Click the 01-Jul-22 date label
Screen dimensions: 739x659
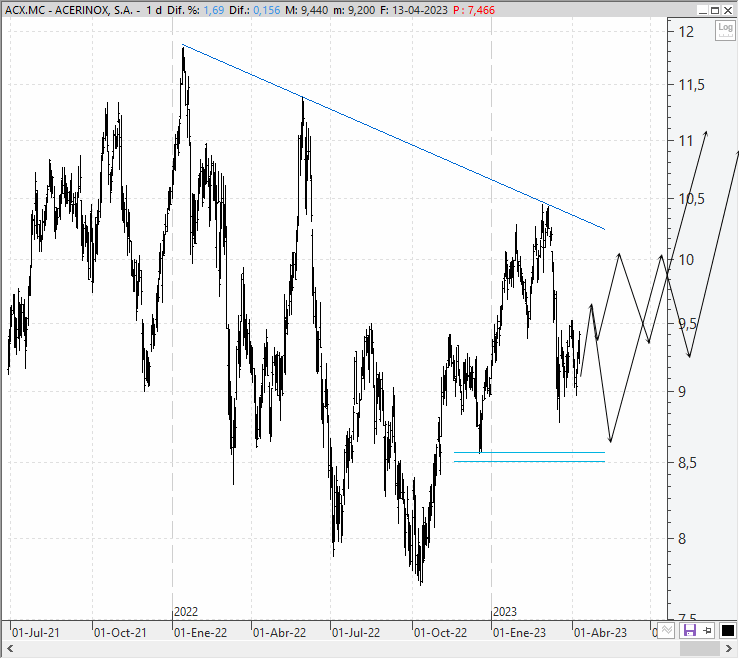point(356,632)
